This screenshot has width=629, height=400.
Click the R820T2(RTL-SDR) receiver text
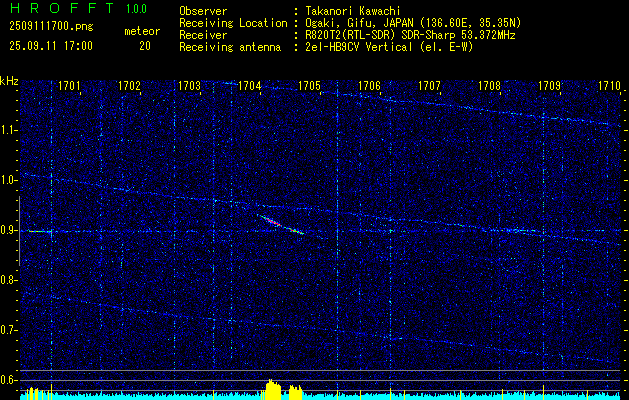tap(410, 35)
